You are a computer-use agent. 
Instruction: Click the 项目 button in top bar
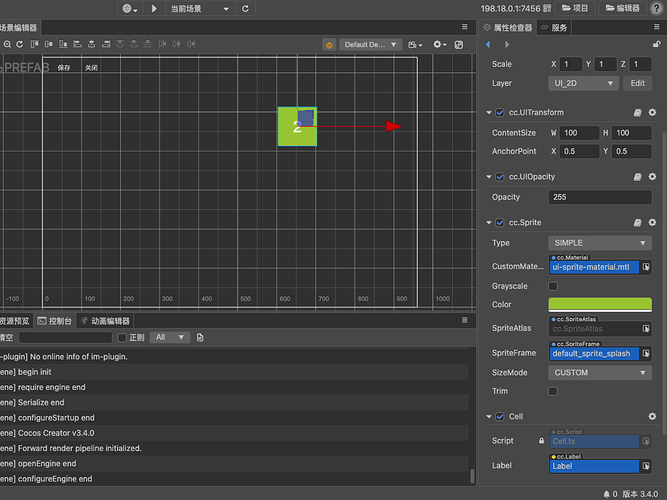tap(573, 8)
